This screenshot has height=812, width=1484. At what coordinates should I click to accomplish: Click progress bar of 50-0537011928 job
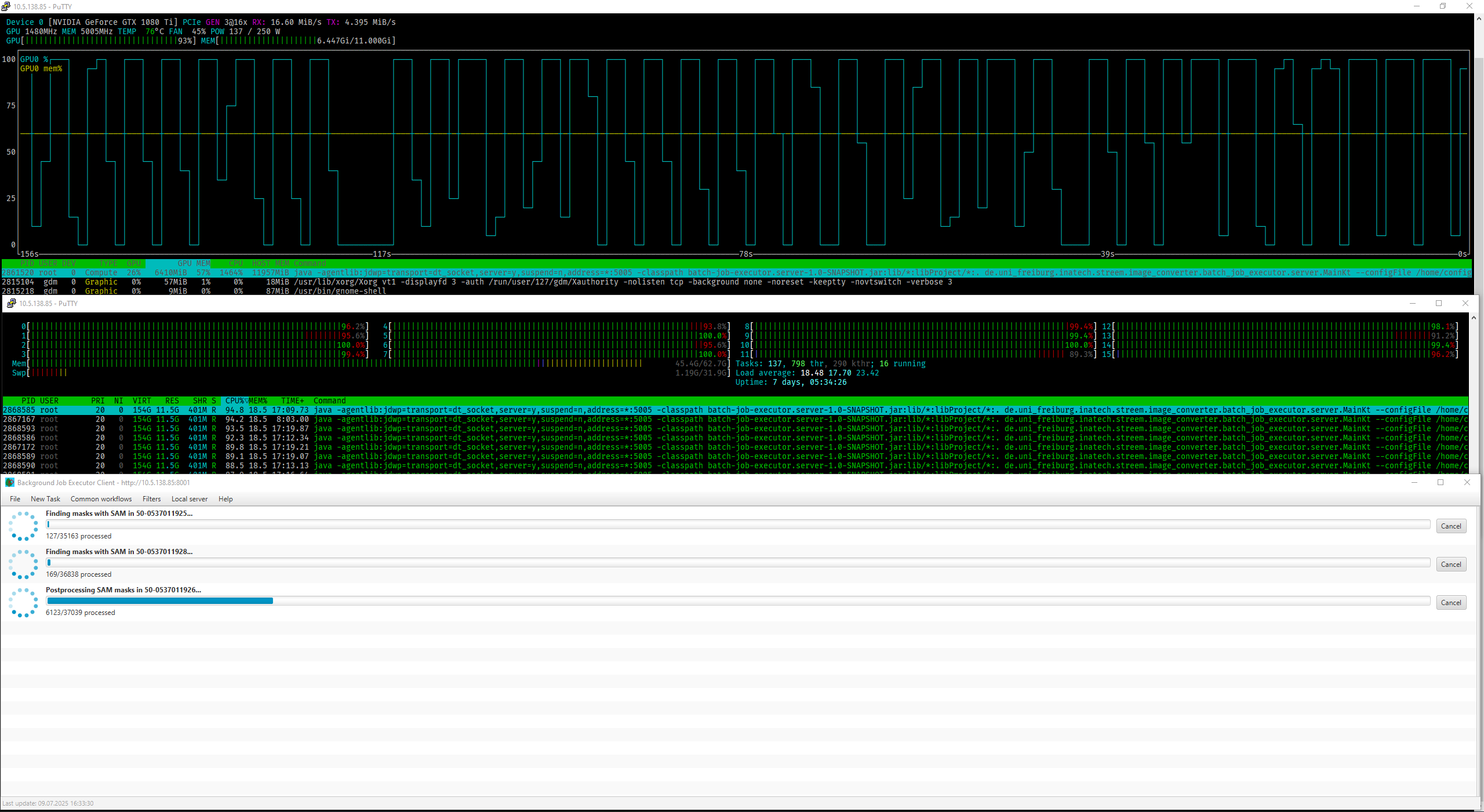click(738, 563)
